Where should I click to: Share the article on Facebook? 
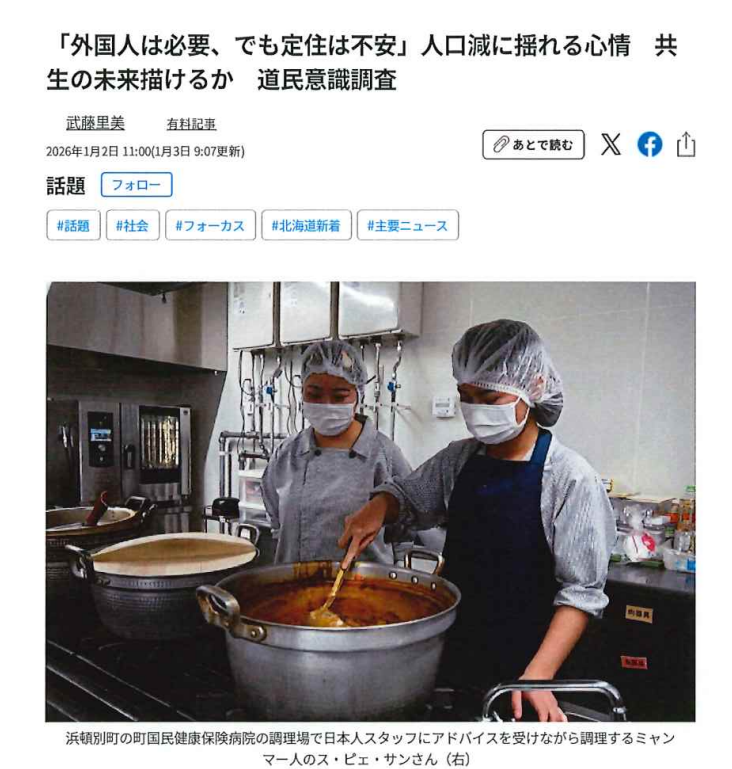coord(649,145)
